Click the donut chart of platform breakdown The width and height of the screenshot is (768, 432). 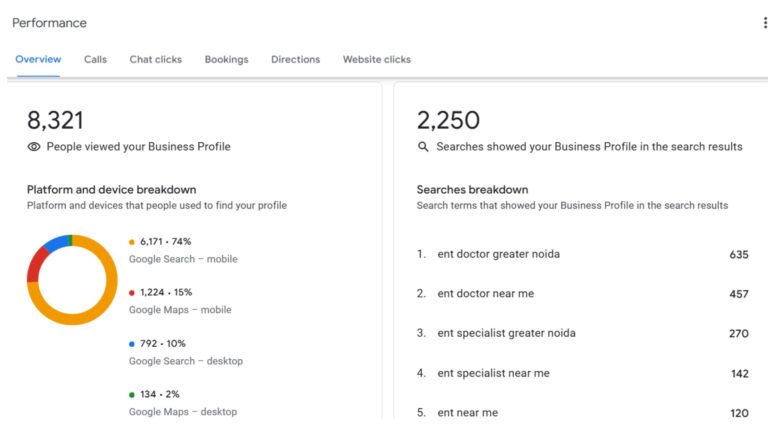[72, 280]
